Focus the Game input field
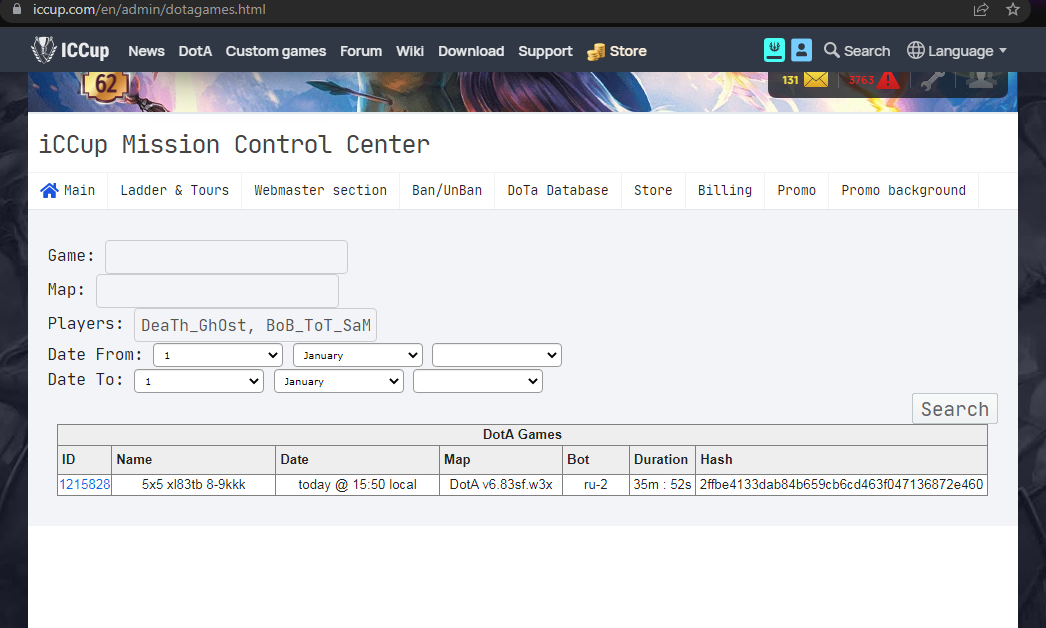Screen dimensions: 1046x628 click(226, 257)
